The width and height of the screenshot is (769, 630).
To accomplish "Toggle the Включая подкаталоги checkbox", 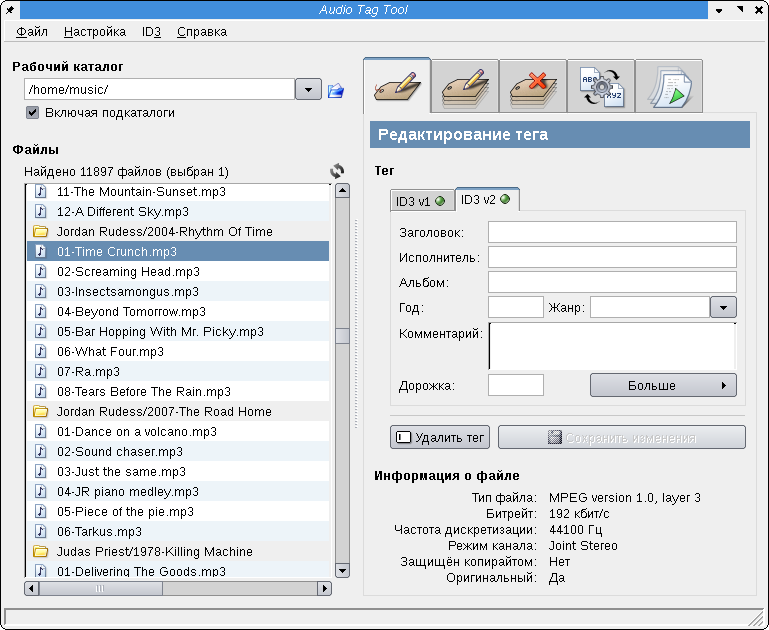I will click(32, 113).
